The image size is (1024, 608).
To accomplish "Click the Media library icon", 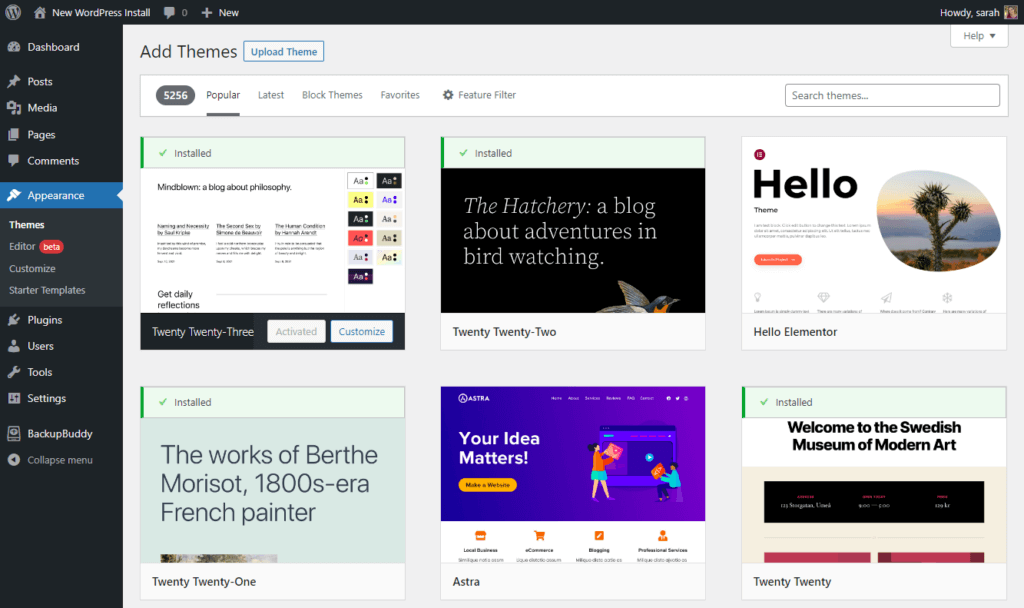I will pyautogui.click(x=14, y=108).
